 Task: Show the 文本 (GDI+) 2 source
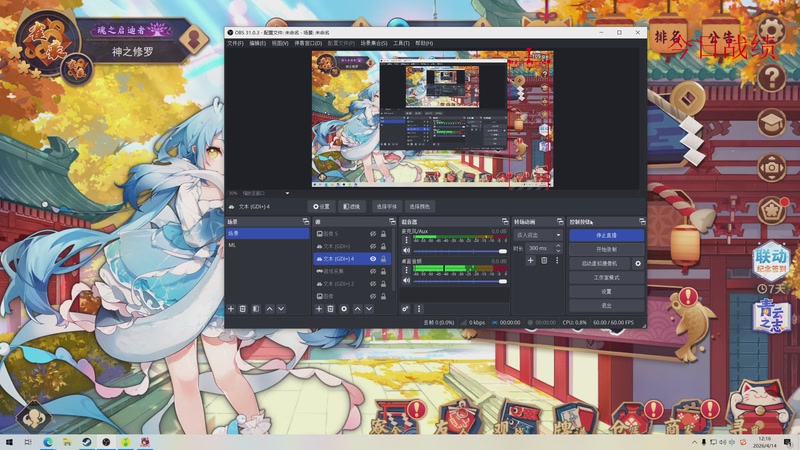[373, 284]
